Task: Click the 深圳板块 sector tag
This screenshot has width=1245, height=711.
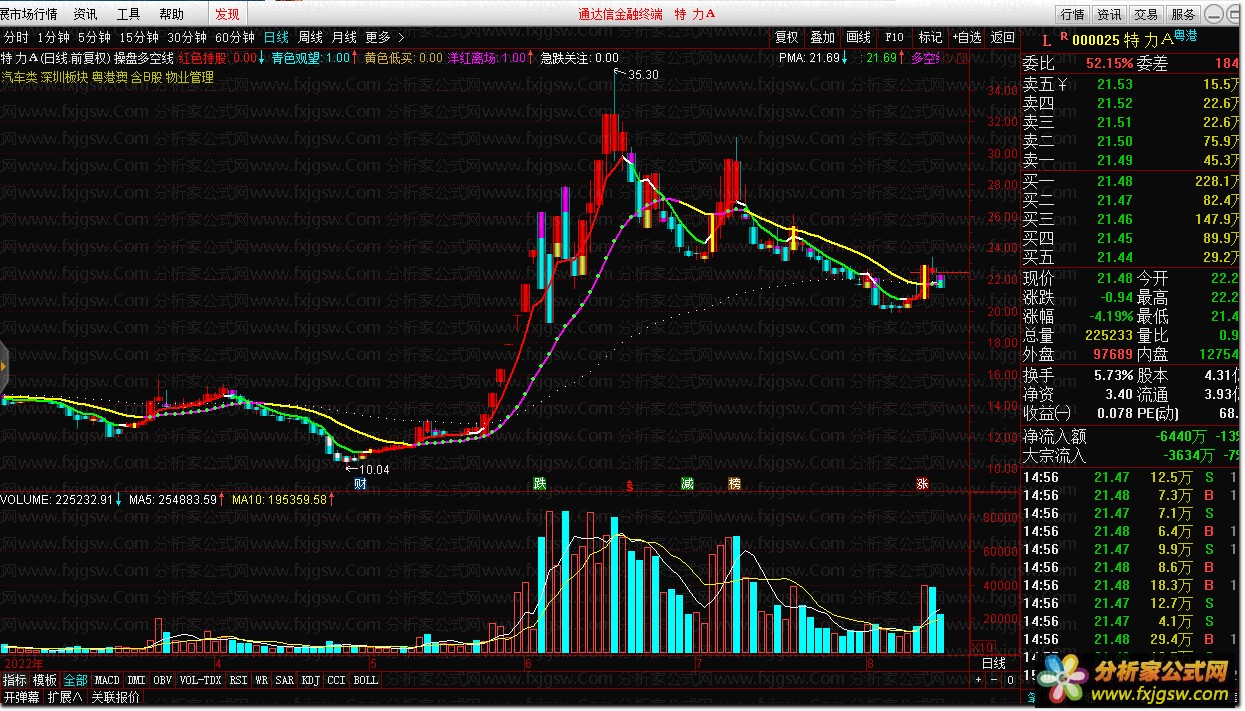Action: pyautogui.click(x=64, y=77)
